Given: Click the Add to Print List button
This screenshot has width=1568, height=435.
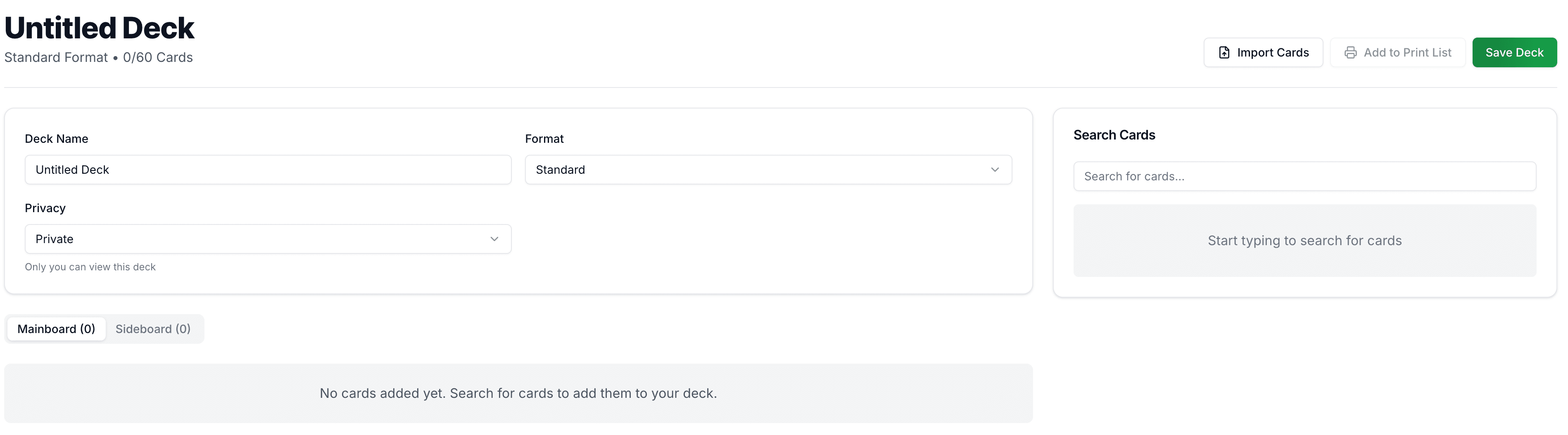Looking at the screenshot, I should pos(1398,52).
